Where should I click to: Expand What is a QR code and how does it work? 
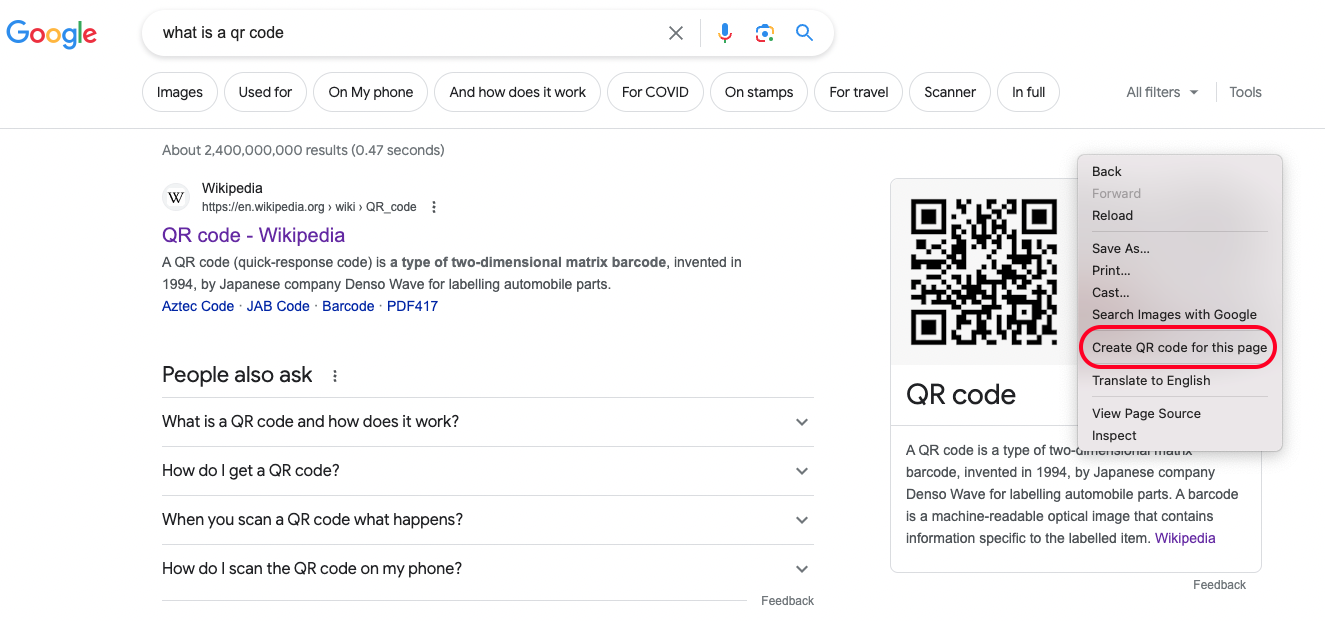coord(488,422)
